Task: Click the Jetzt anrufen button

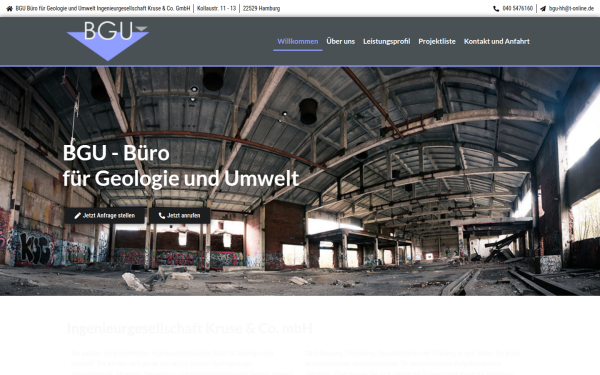Action: pyautogui.click(x=179, y=216)
